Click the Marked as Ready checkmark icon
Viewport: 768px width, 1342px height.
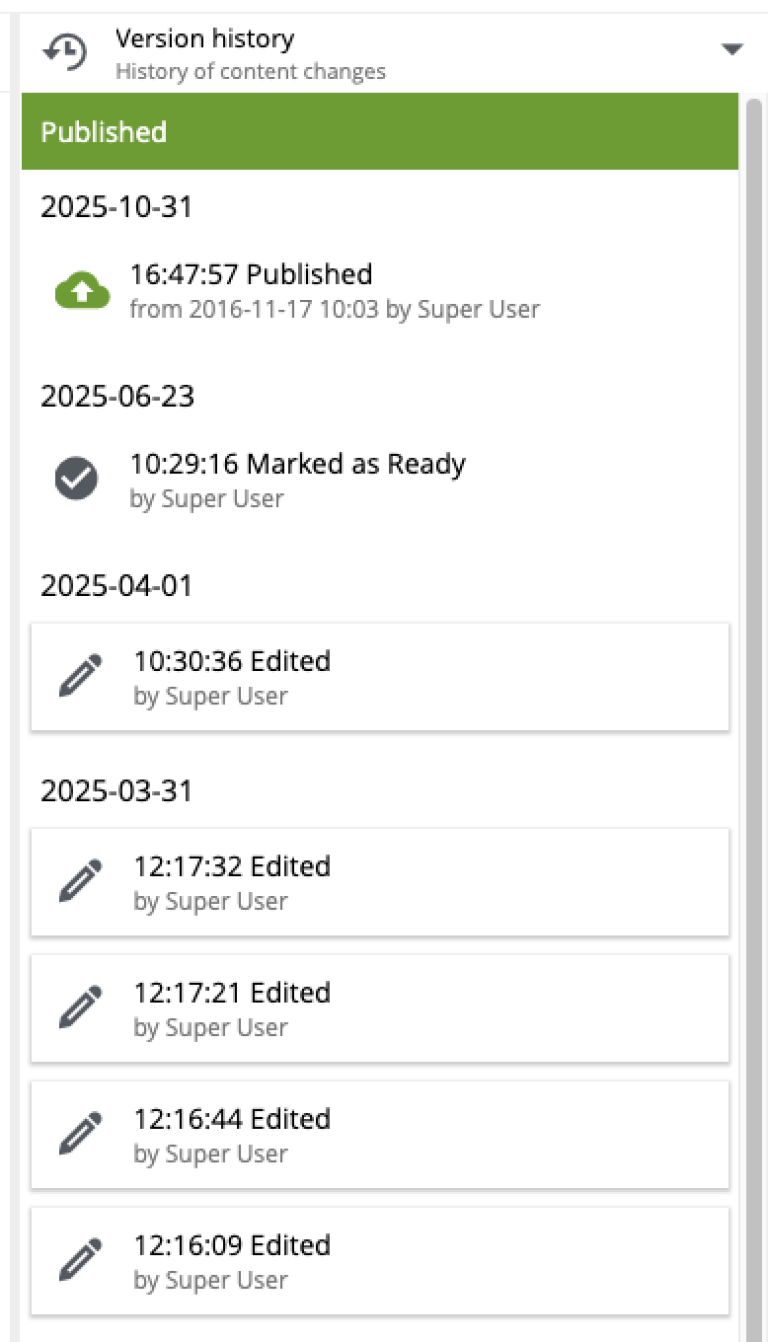point(76,480)
